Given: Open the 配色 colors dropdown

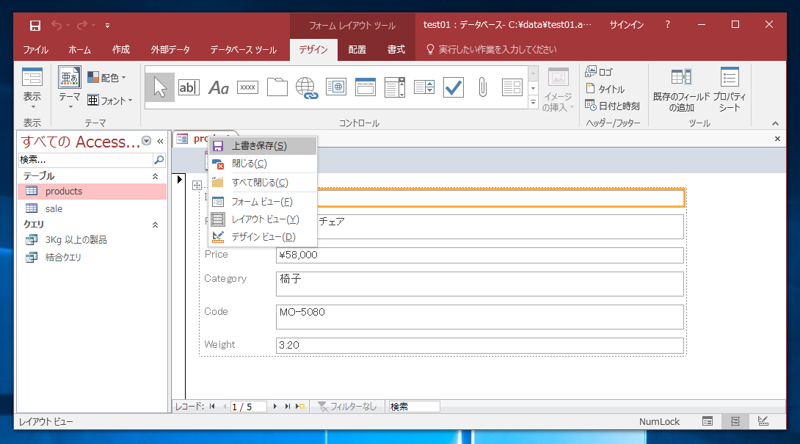Looking at the screenshot, I should tap(107, 78).
